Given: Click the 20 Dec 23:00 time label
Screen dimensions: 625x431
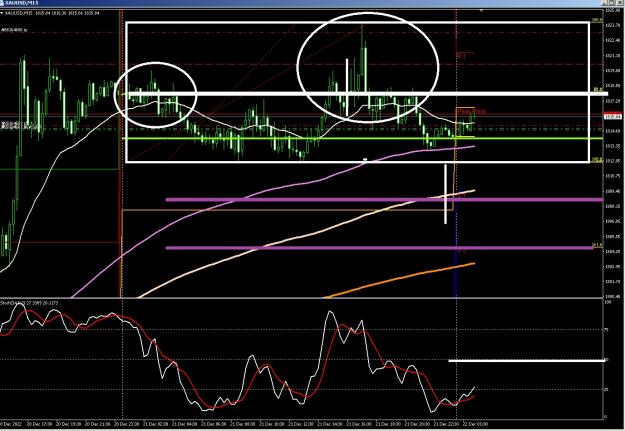Looking at the screenshot, I should [127, 424].
